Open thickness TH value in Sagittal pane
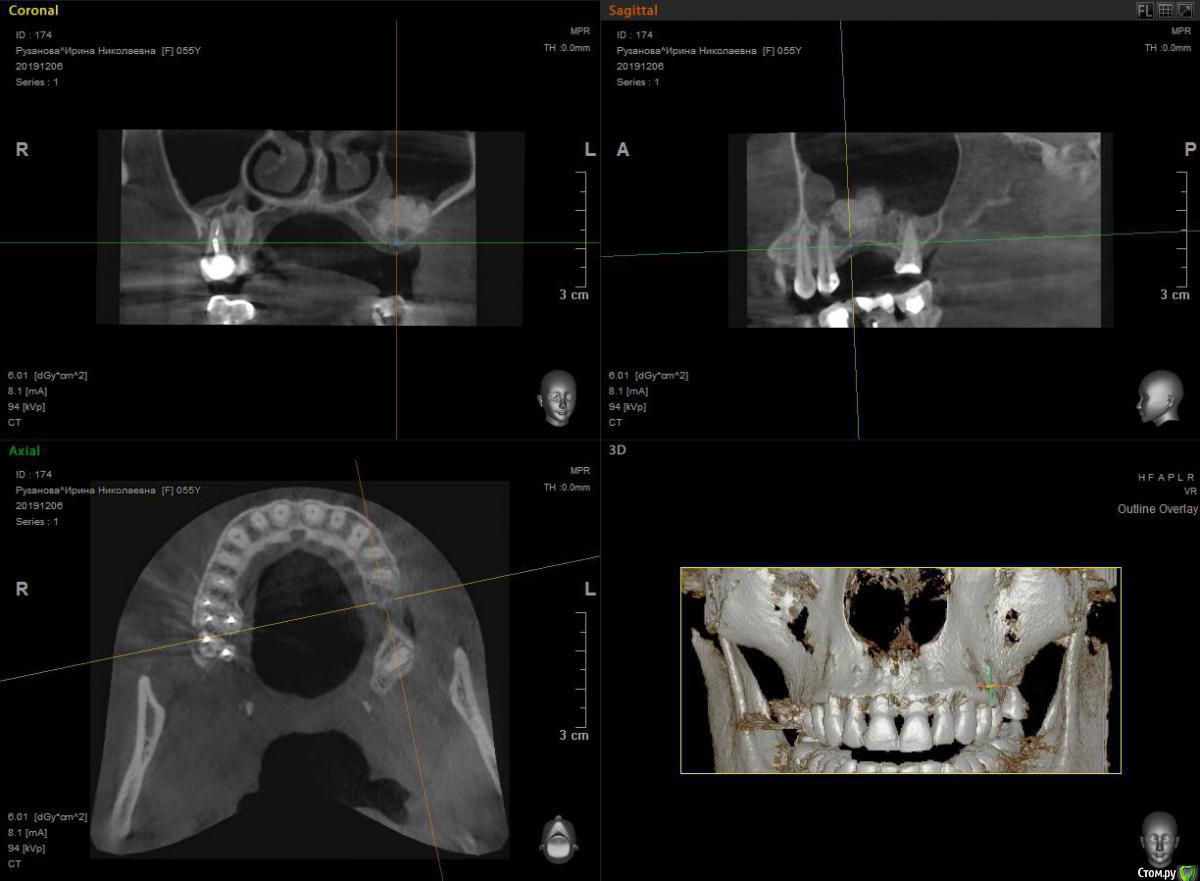 click(x=1167, y=47)
